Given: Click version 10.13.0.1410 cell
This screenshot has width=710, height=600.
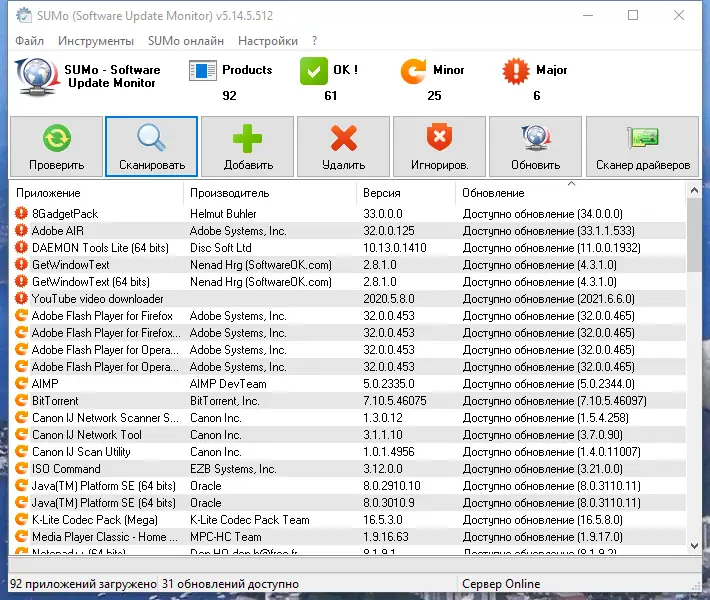Looking at the screenshot, I should [394, 247].
